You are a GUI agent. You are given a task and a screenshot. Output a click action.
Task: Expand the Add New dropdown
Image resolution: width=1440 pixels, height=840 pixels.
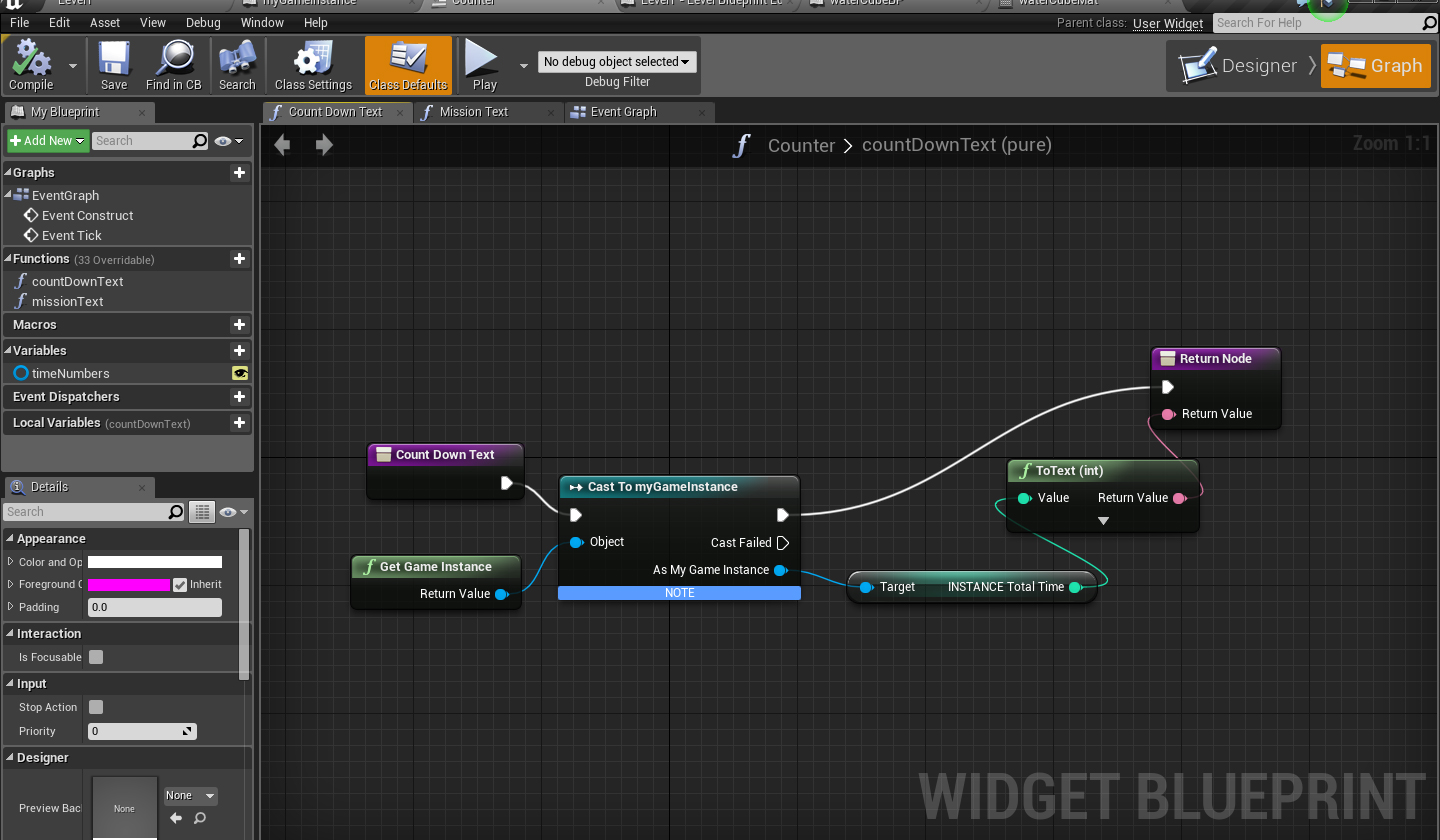(48, 141)
